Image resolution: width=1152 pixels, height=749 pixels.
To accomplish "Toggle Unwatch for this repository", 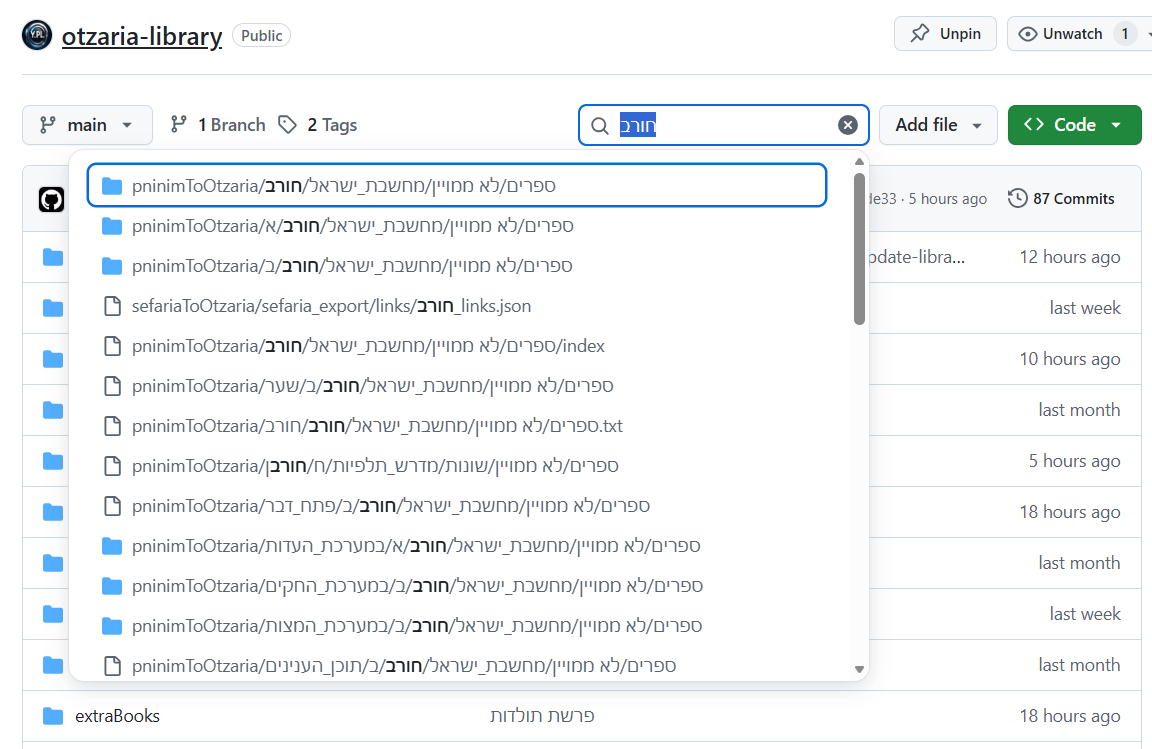I will click(x=1072, y=34).
